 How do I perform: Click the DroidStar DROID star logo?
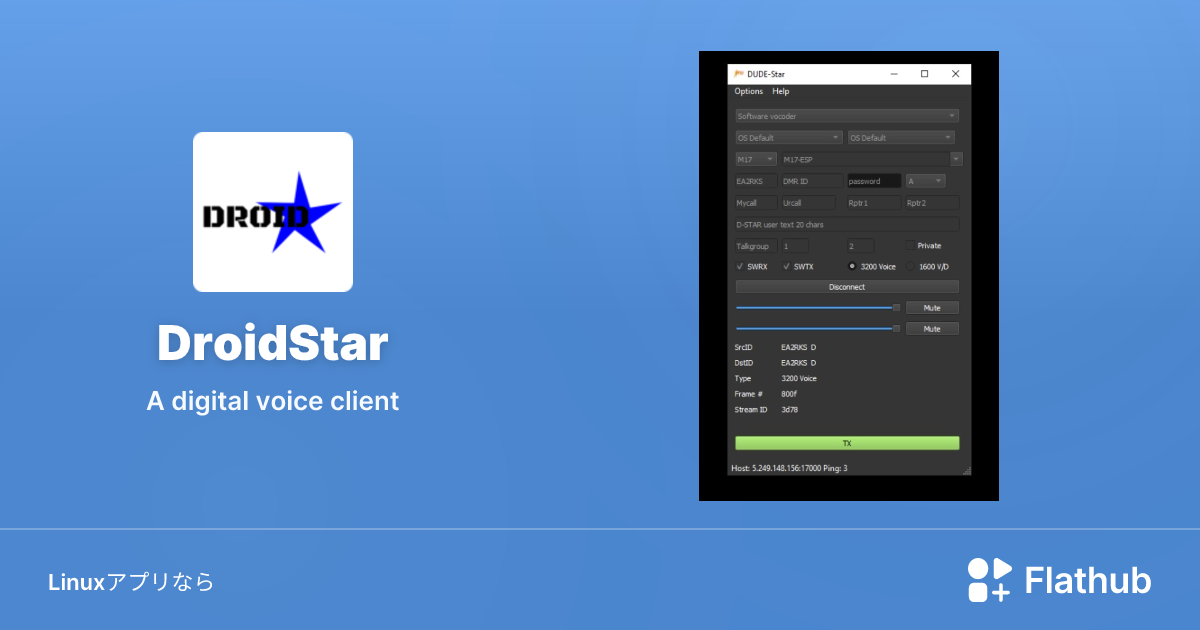pos(272,212)
